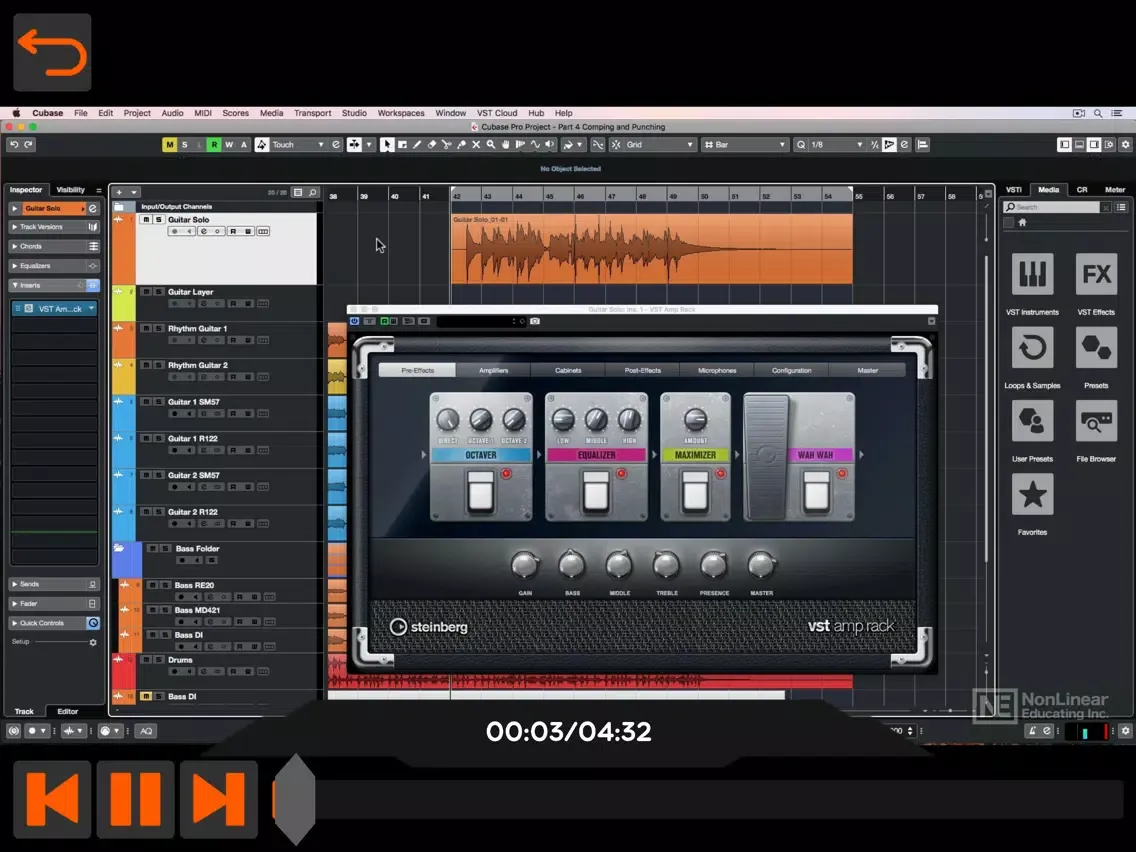Open the Studio menu
1136x852 pixels.
coord(354,113)
